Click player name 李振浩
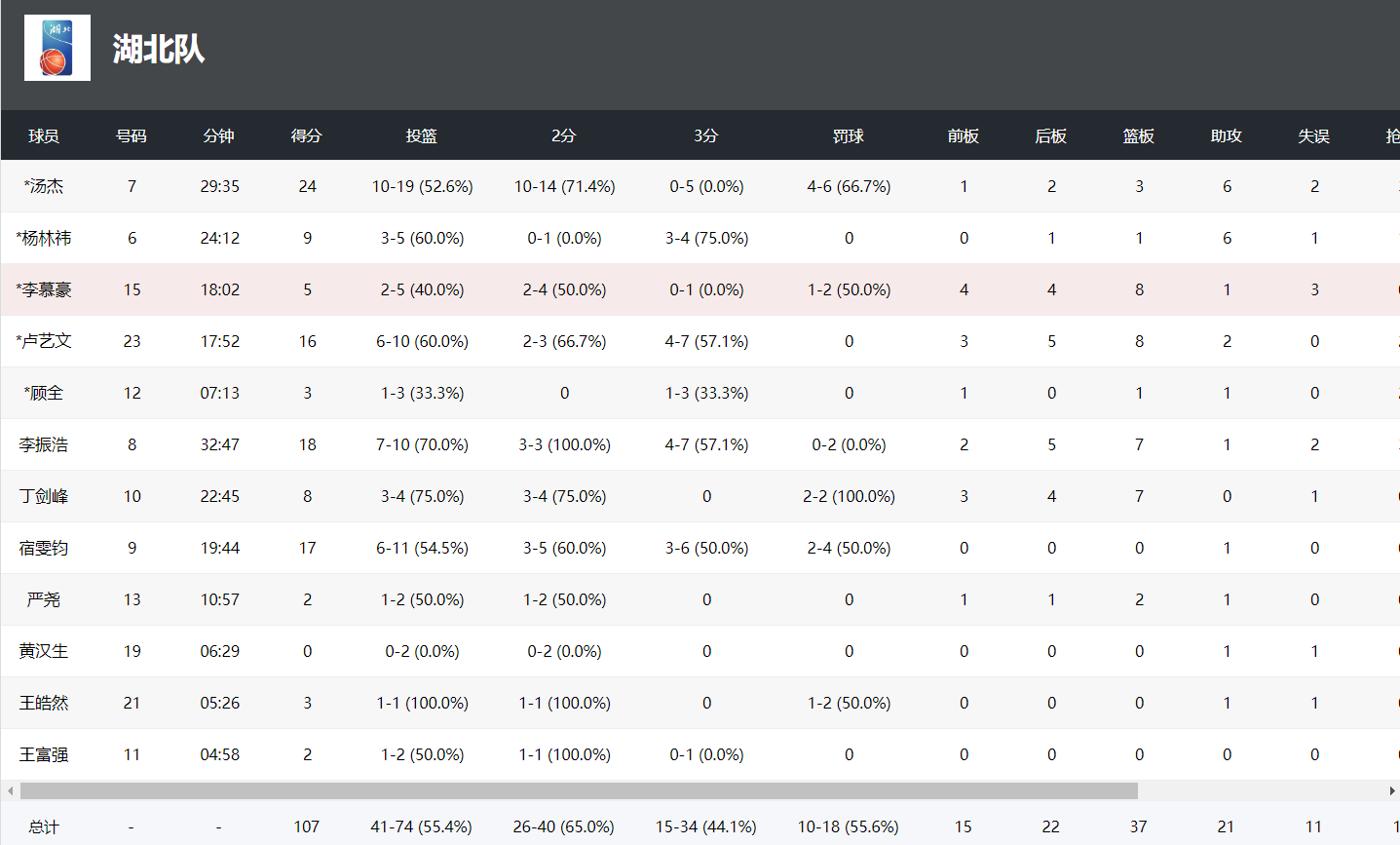The width and height of the screenshot is (1400, 845). (x=44, y=444)
